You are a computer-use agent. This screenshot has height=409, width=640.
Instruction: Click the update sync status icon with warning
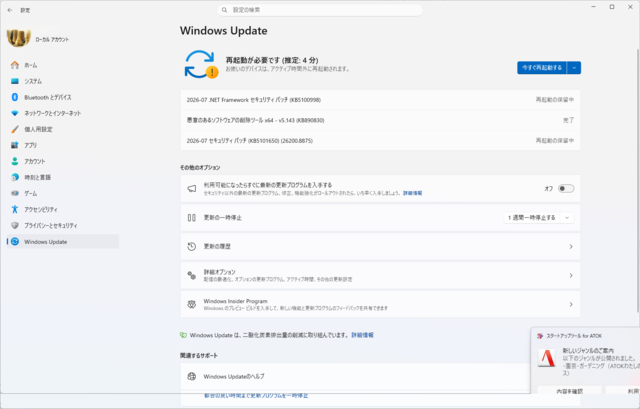pos(201,64)
